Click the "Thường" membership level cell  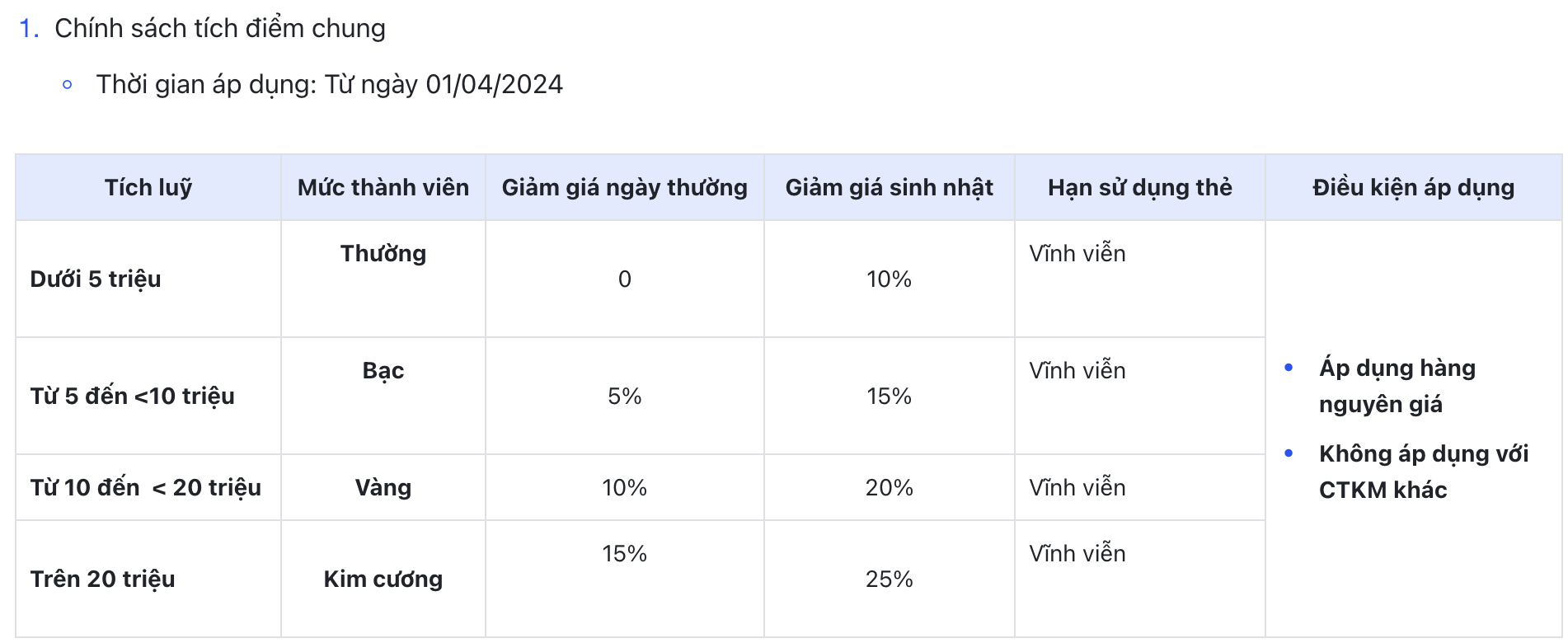[383, 254]
